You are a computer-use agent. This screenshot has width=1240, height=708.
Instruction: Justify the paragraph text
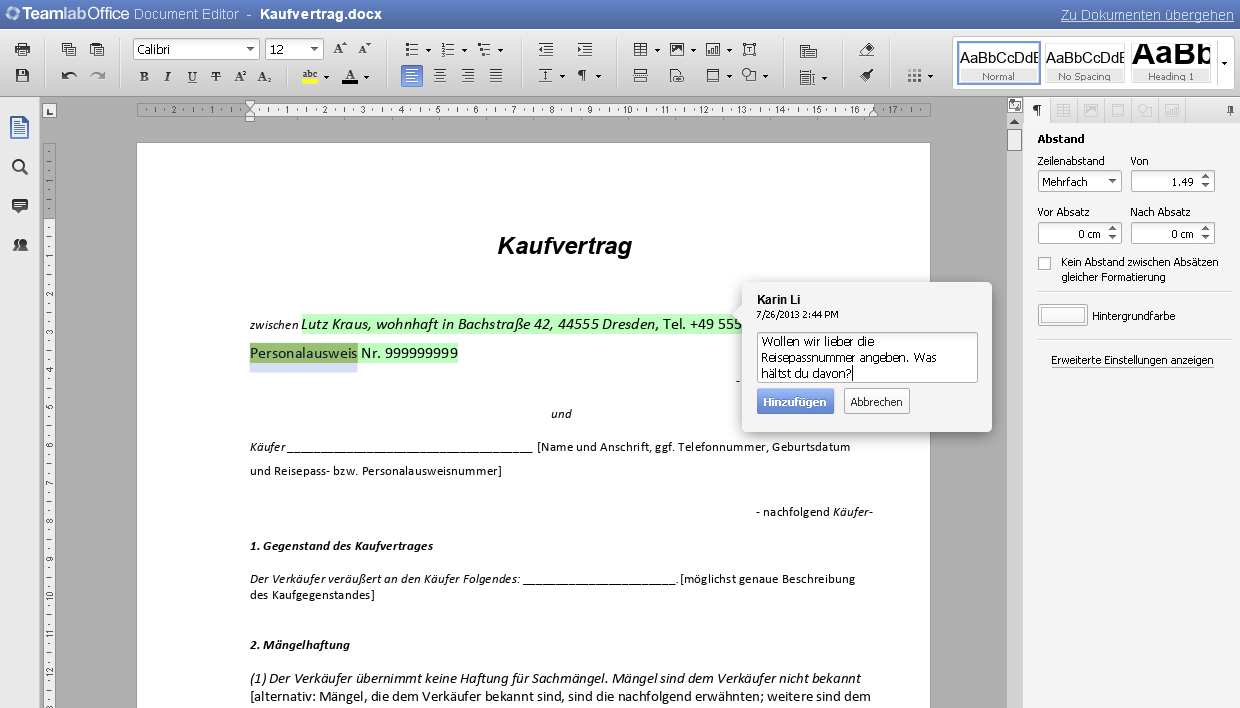(x=496, y=75)
